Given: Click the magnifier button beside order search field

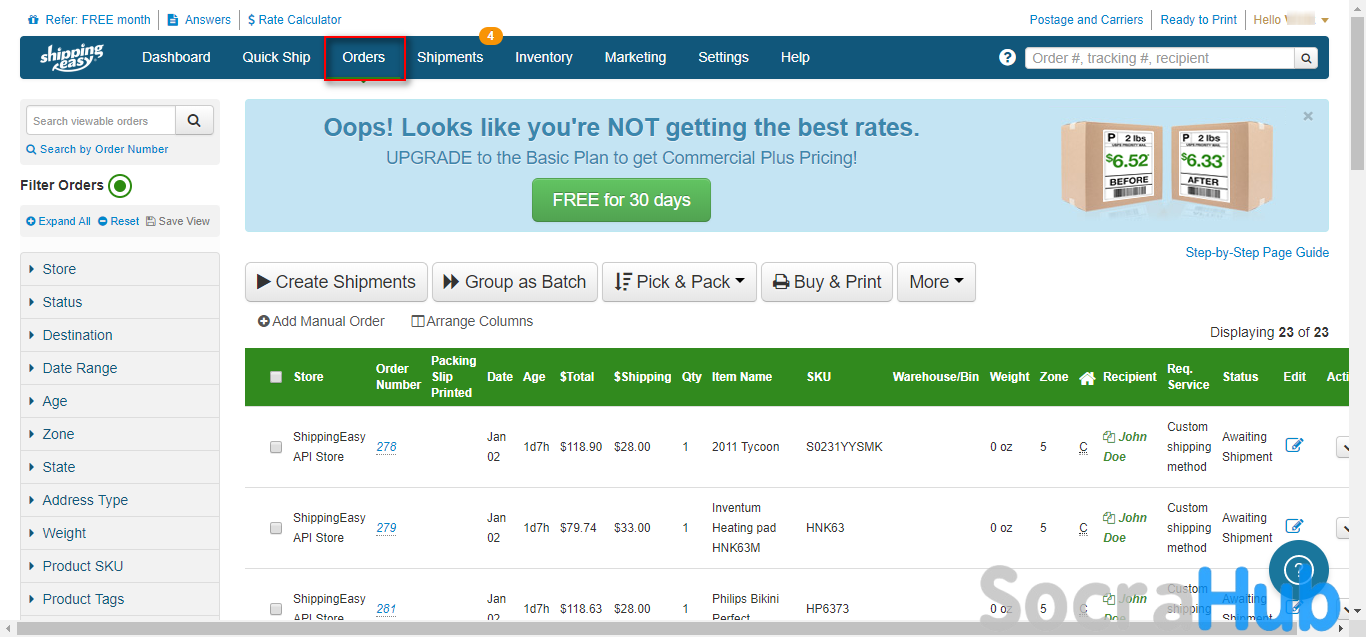Looking at the screenshot, I should pyautogui.click(x=1306, y=58).
